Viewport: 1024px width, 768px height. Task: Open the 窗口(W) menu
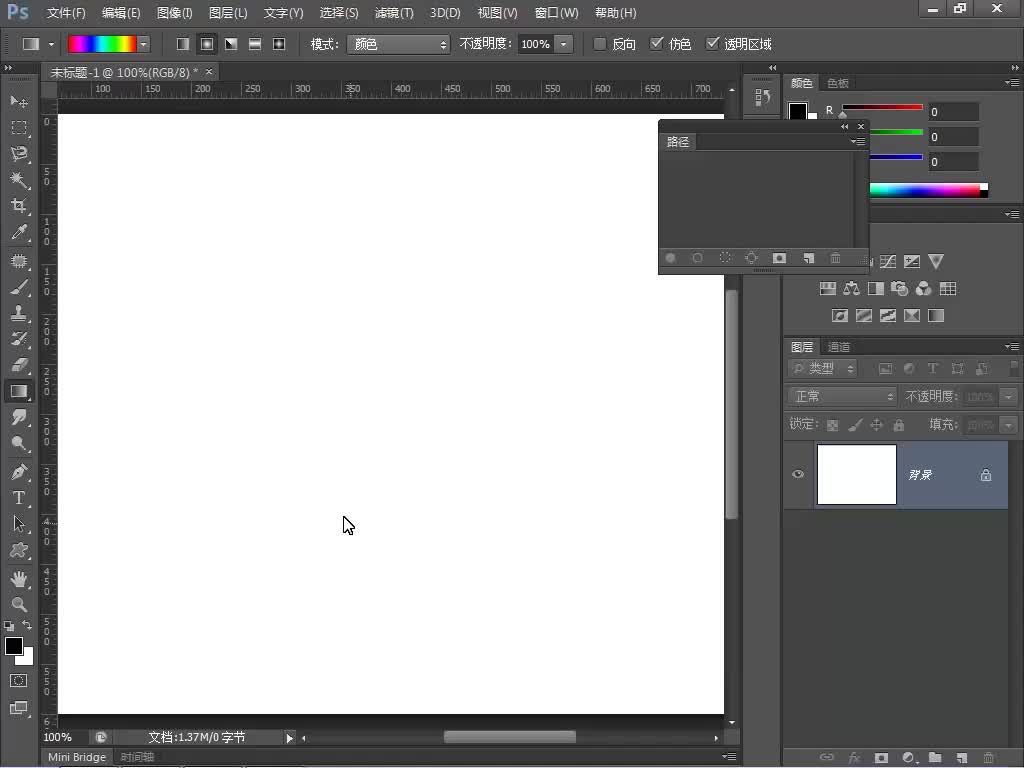556,13
